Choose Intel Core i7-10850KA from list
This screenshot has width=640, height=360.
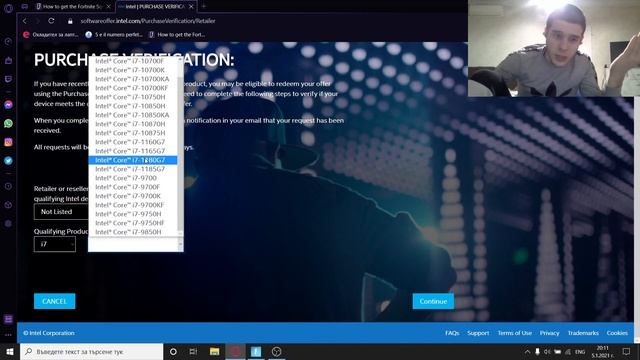pos(133,115)
